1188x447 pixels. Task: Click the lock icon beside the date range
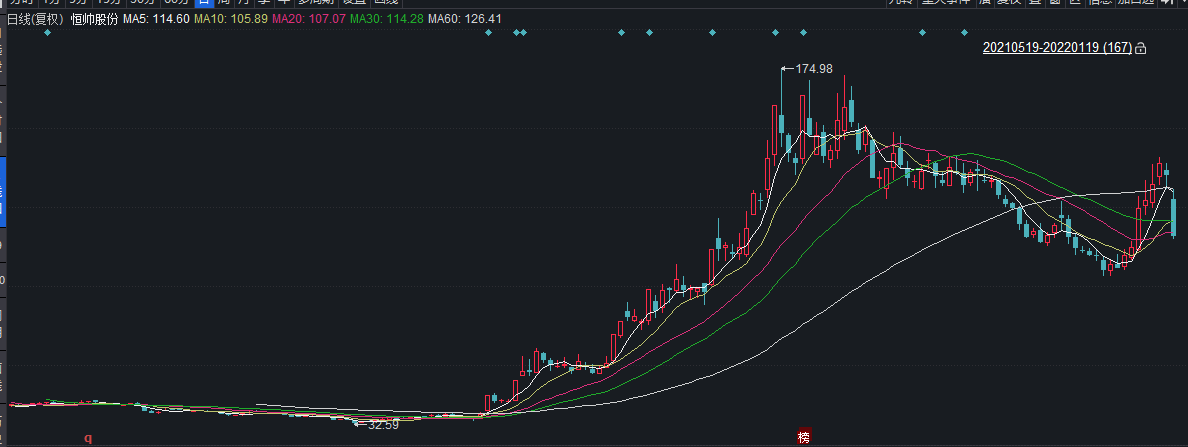pos(1140,48)
